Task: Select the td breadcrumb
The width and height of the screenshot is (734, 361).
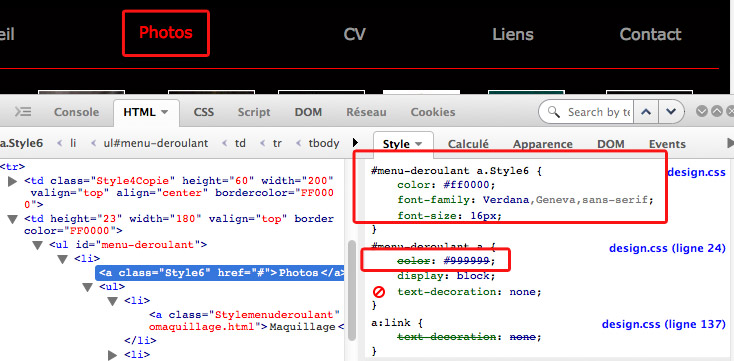Action: (240, 143)
